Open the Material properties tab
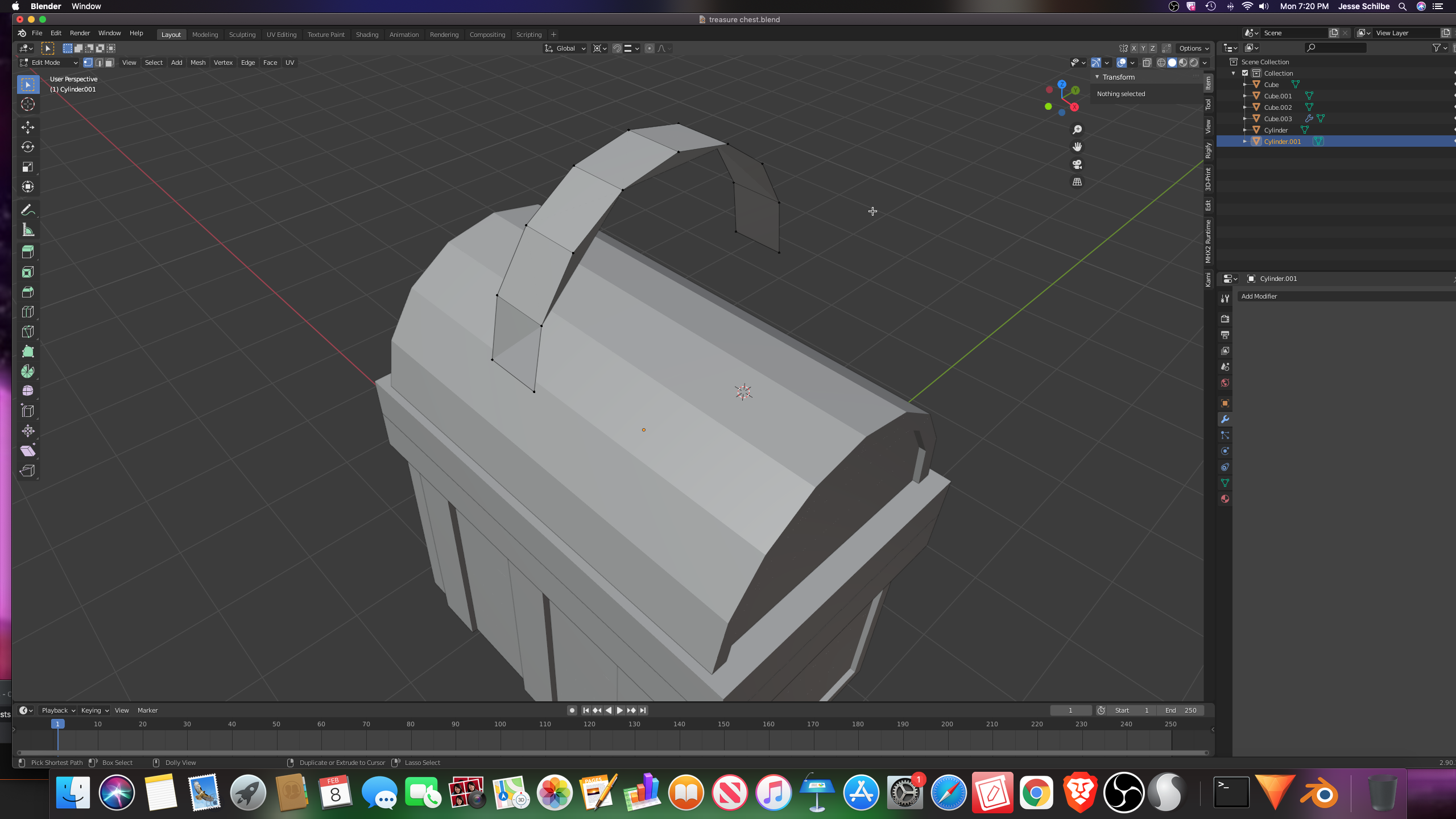This screenshot has height=819, width=1456. click(x=1225, y=499)
